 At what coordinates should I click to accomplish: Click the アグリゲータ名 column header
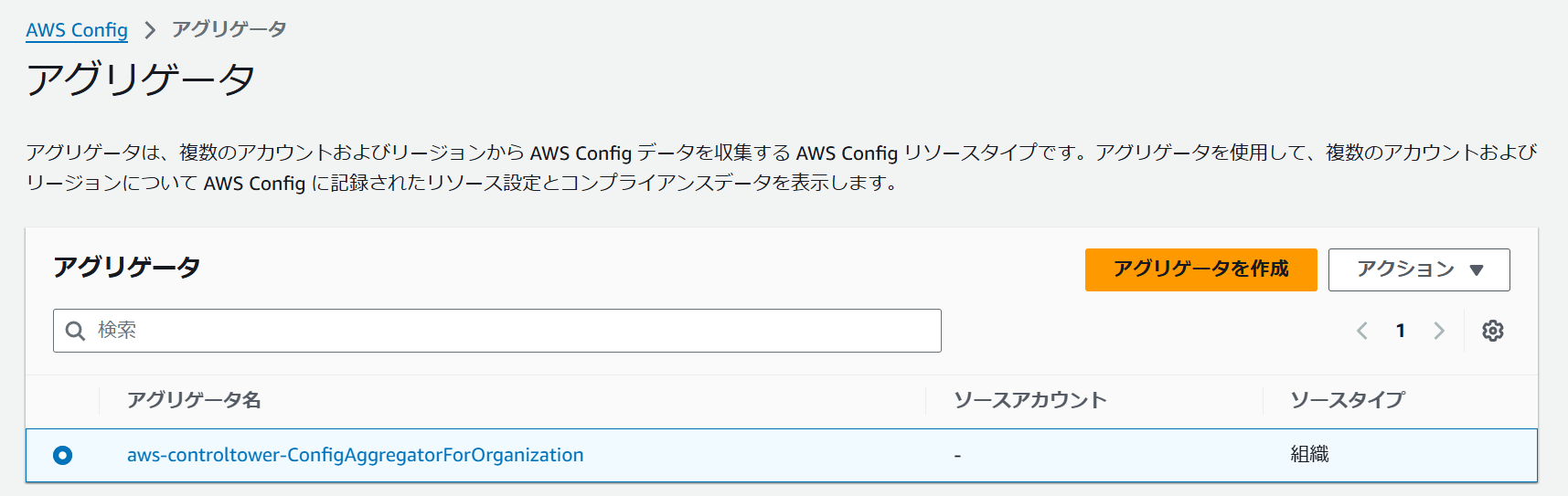[x=194, y=400]
